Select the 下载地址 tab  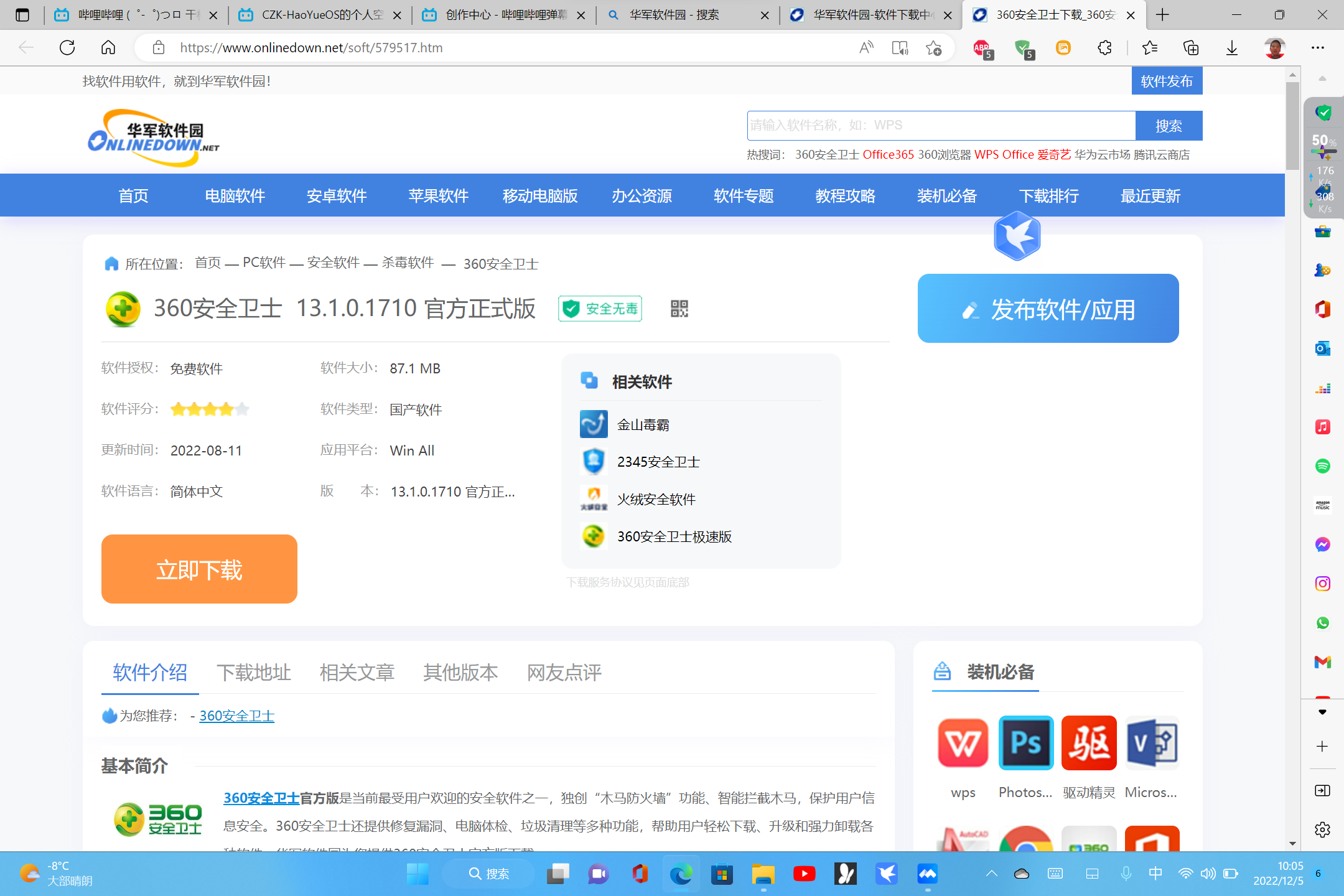254,673
